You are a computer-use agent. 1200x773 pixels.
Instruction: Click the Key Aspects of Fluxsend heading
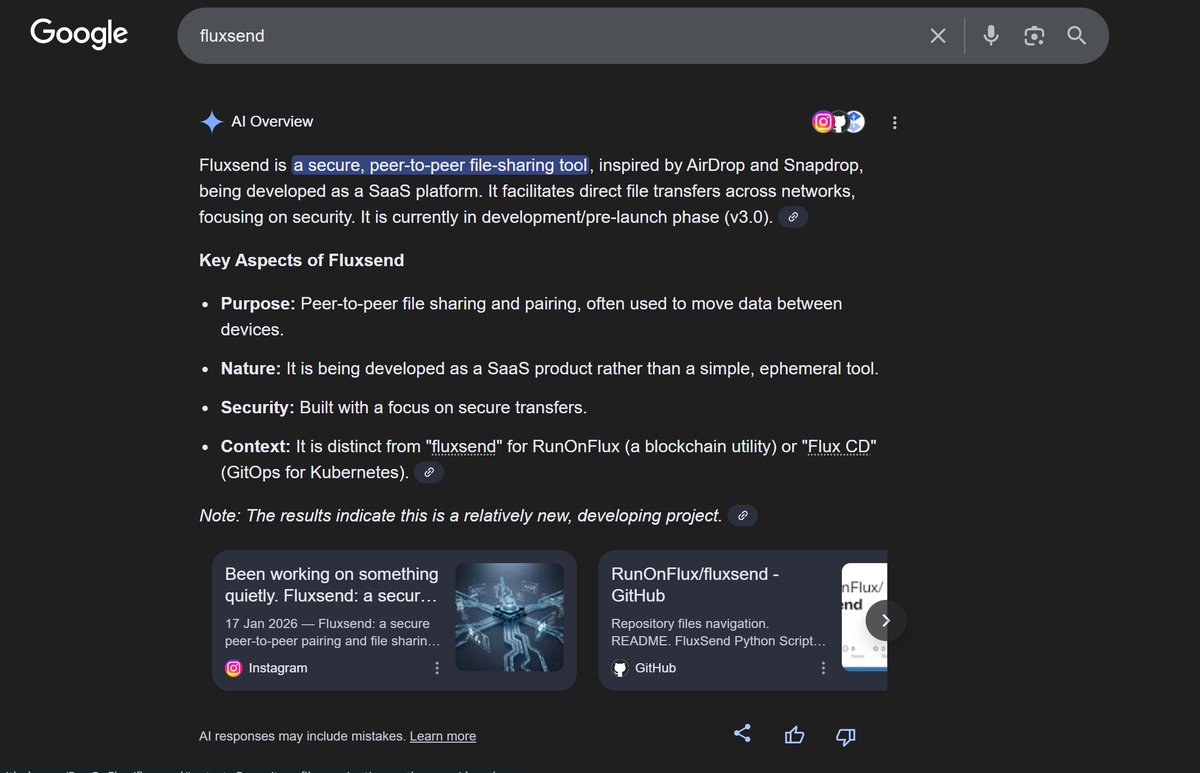(x=301, y=260)
